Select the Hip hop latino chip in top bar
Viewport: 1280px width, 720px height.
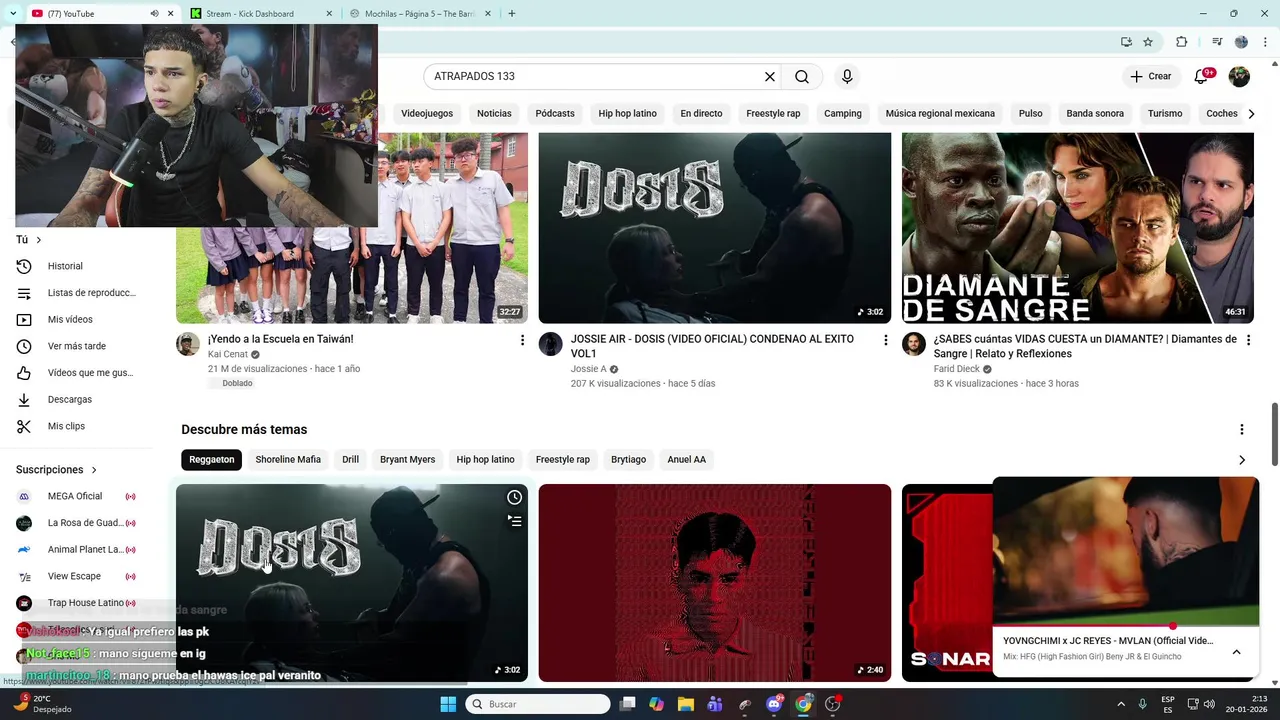click(x=627, y=113)
